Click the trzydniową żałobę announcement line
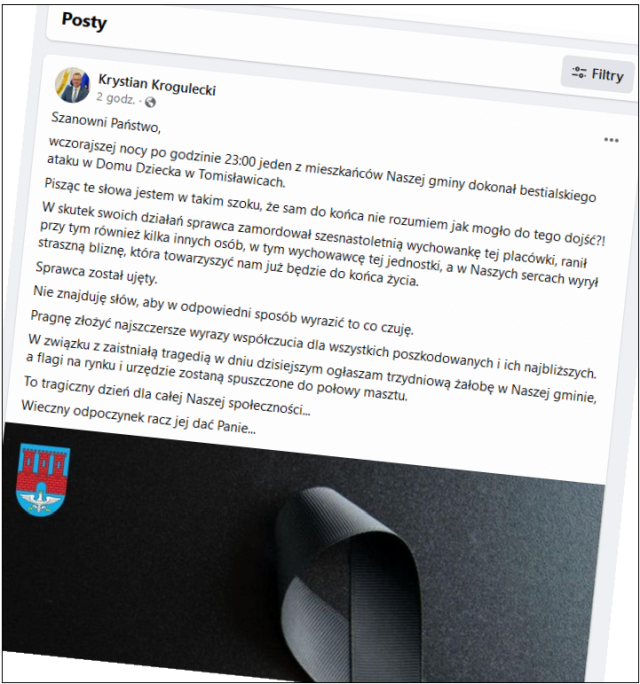 pyautogui.click(x=312, y=370)
